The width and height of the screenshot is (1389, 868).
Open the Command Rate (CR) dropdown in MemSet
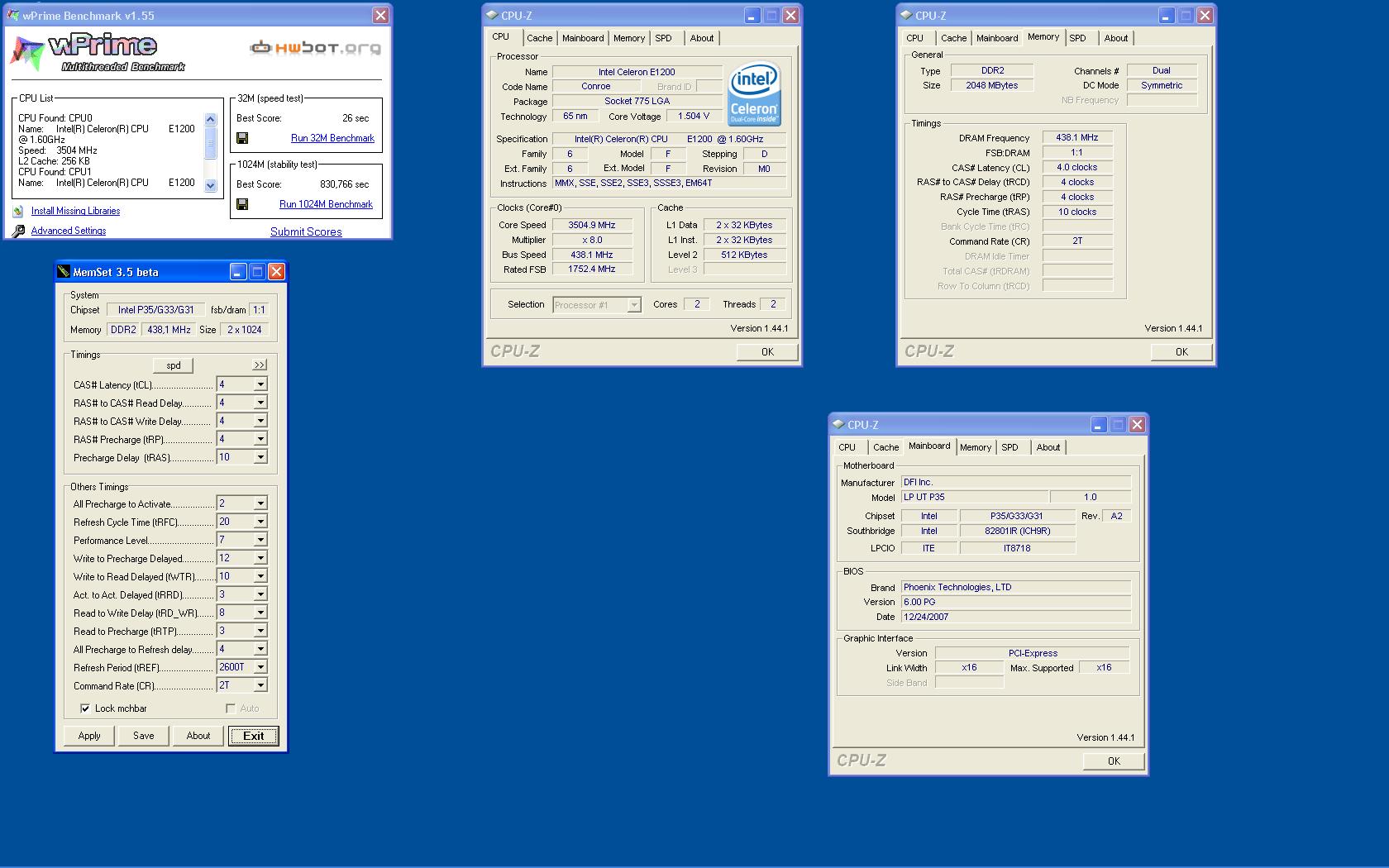pos(260,685)
